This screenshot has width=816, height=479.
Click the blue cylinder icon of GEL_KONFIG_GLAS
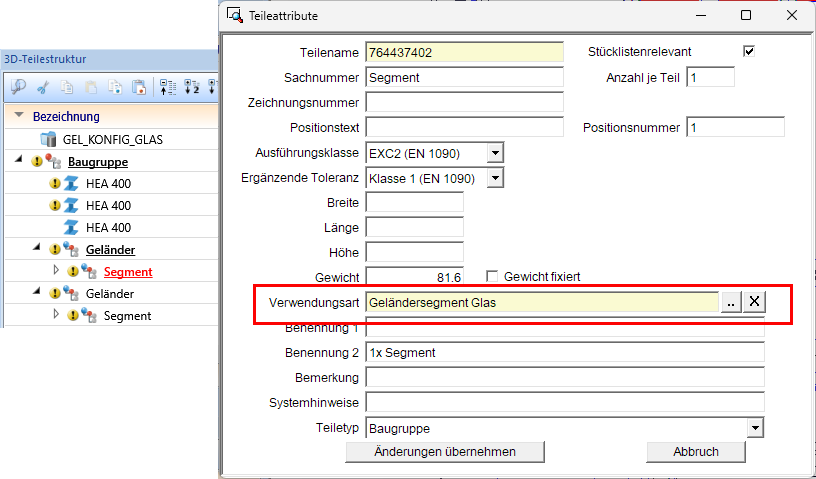tap(48, 140)
